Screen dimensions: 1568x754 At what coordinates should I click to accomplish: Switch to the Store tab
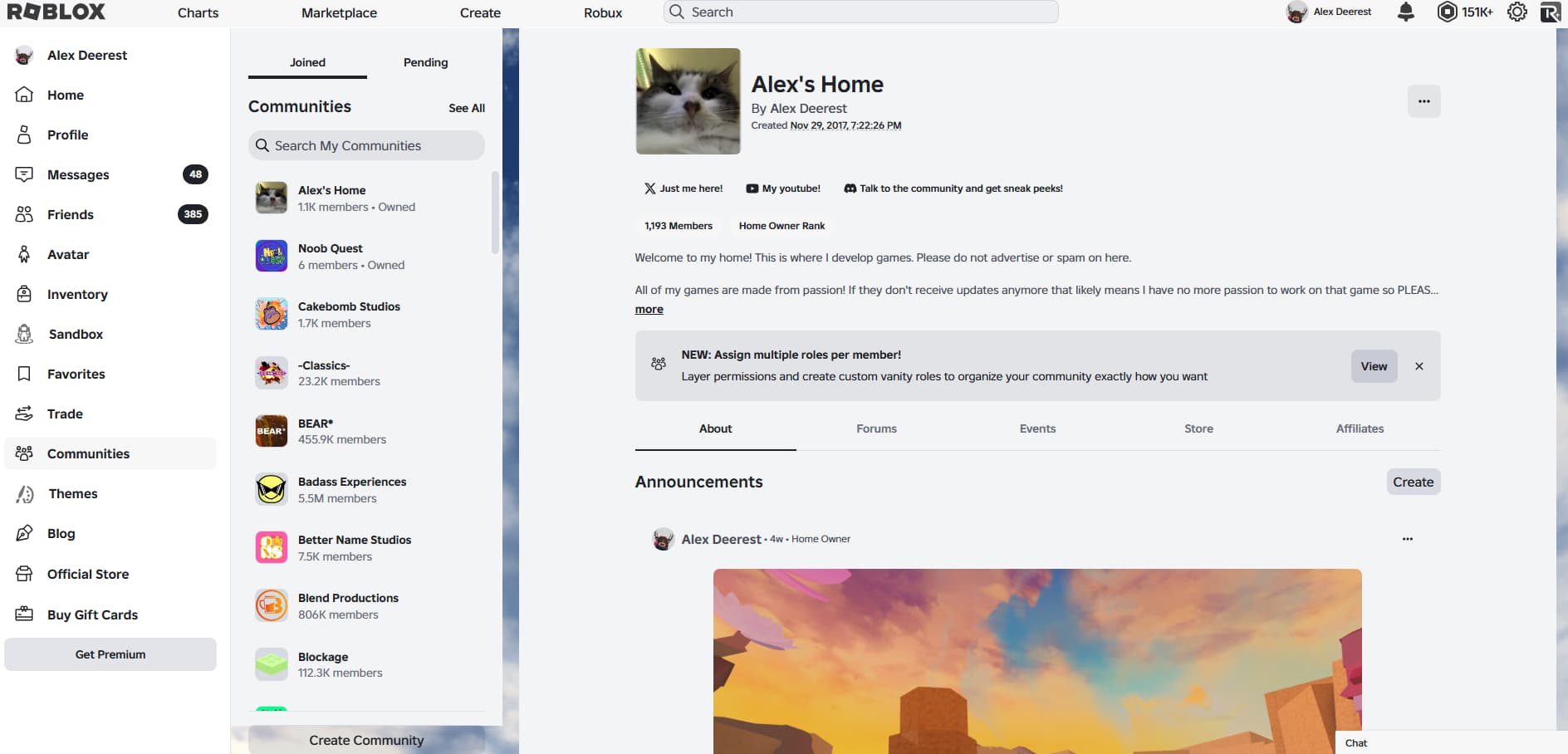tap(1198, 428)
